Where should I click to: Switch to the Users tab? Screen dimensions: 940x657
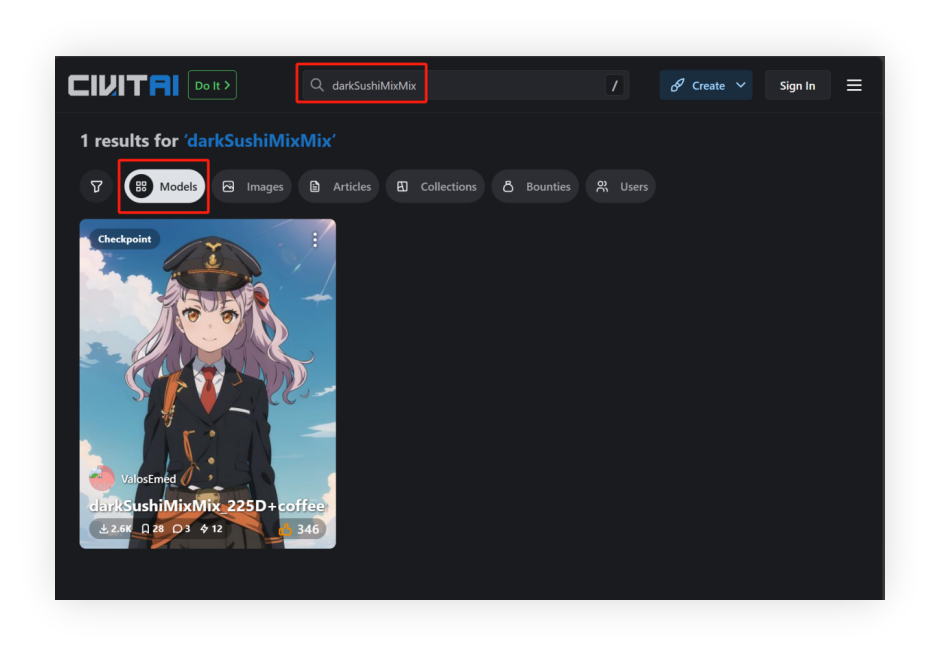[x=620, y=186]
